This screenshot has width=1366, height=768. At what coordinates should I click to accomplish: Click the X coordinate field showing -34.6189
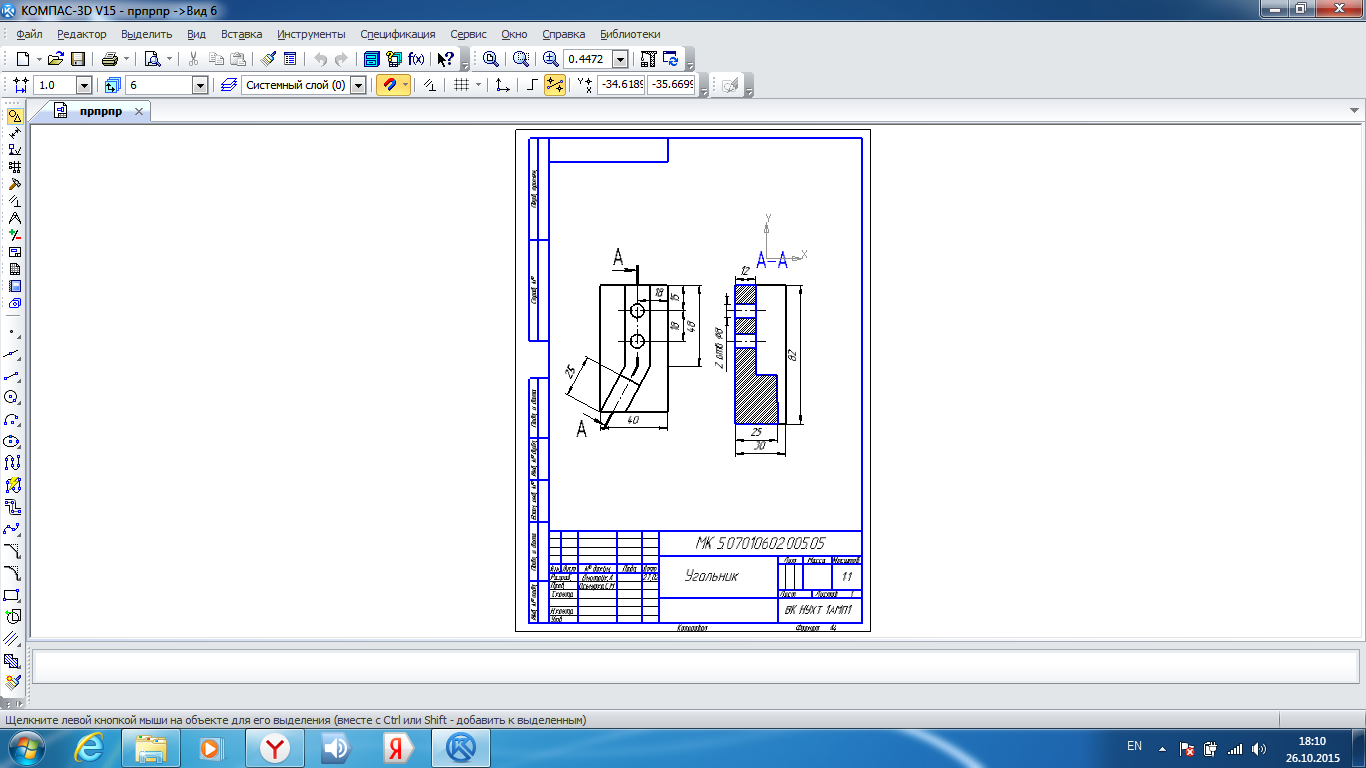point(621,86)
